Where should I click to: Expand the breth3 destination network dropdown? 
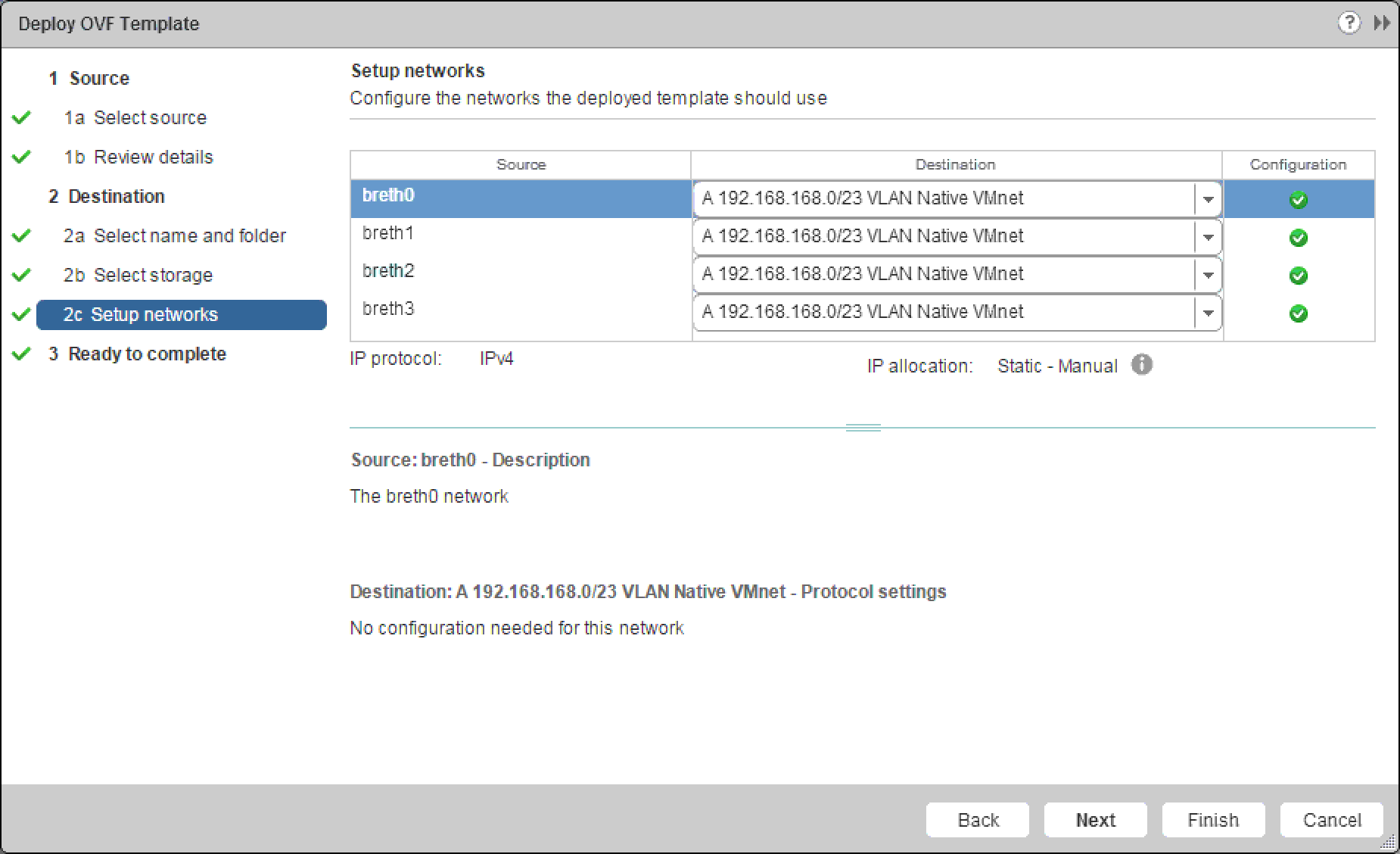pos(1208,313)
